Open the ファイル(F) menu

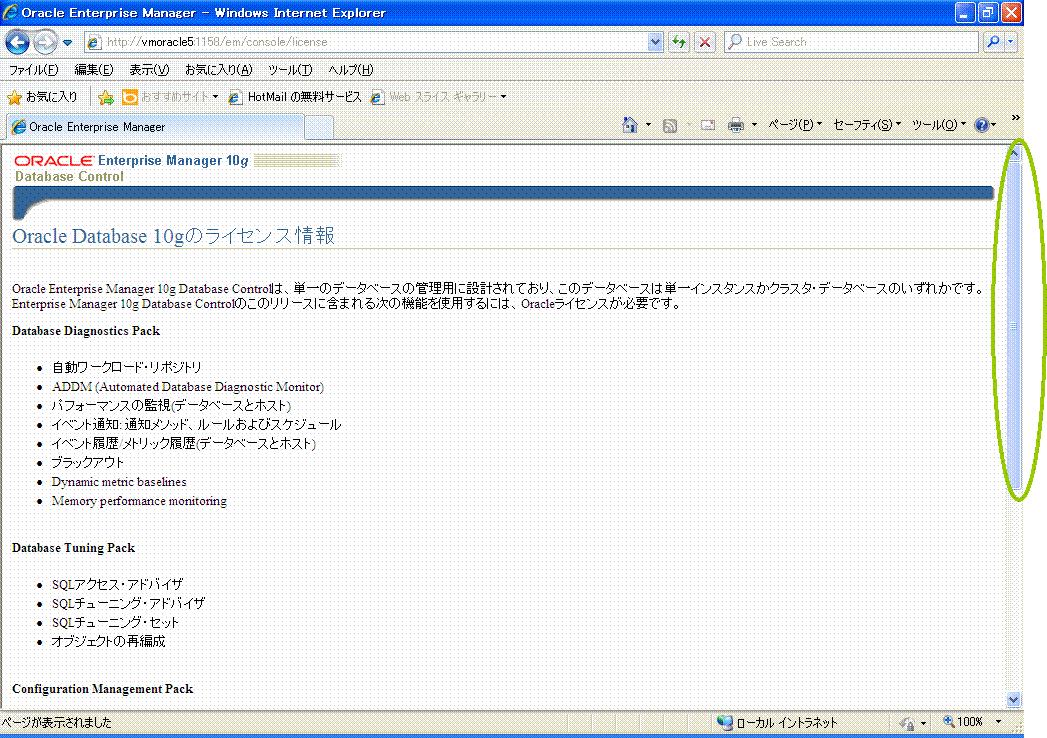tap(33, 69)
